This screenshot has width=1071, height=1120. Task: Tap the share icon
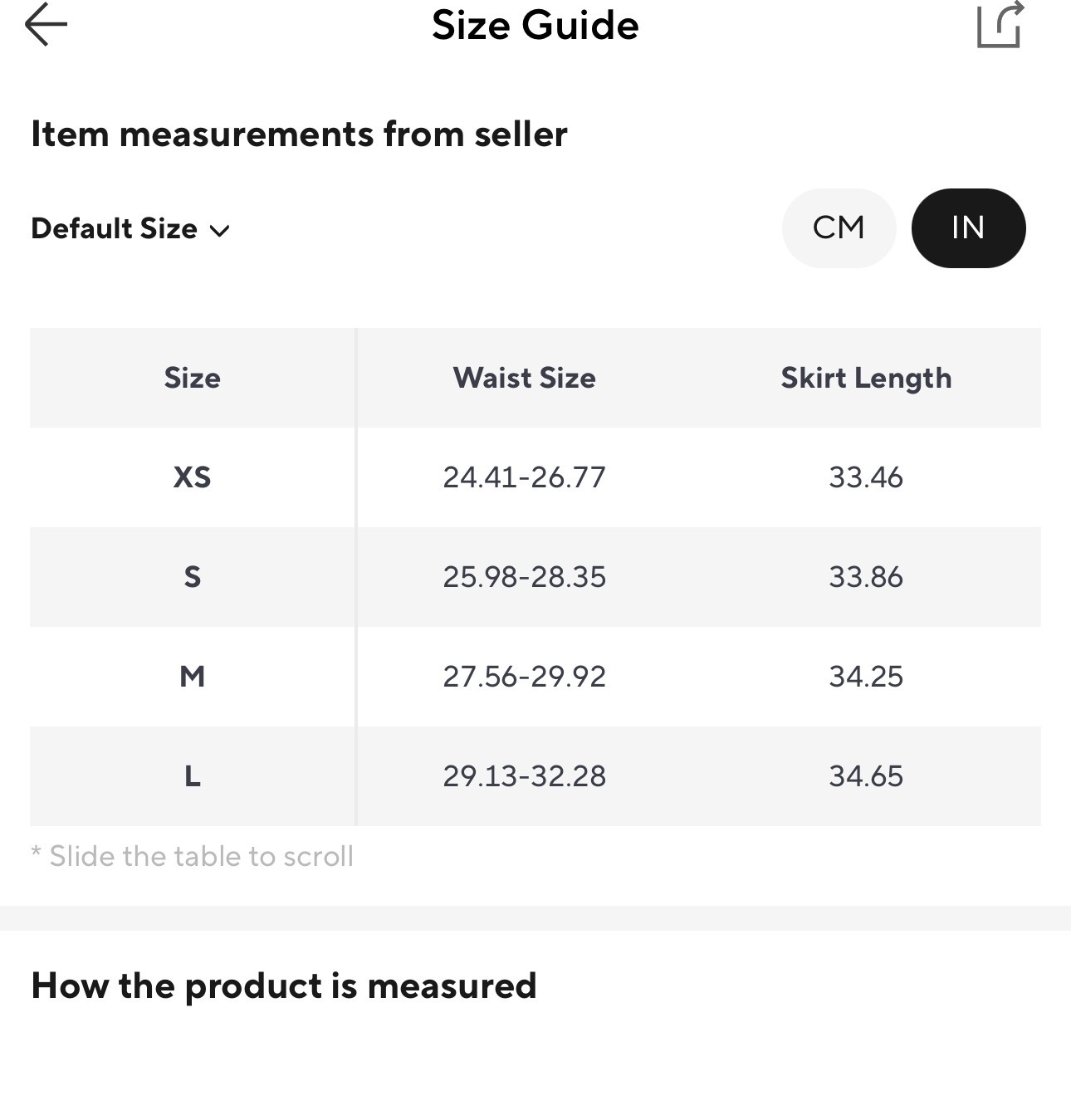tap(999, 25)
